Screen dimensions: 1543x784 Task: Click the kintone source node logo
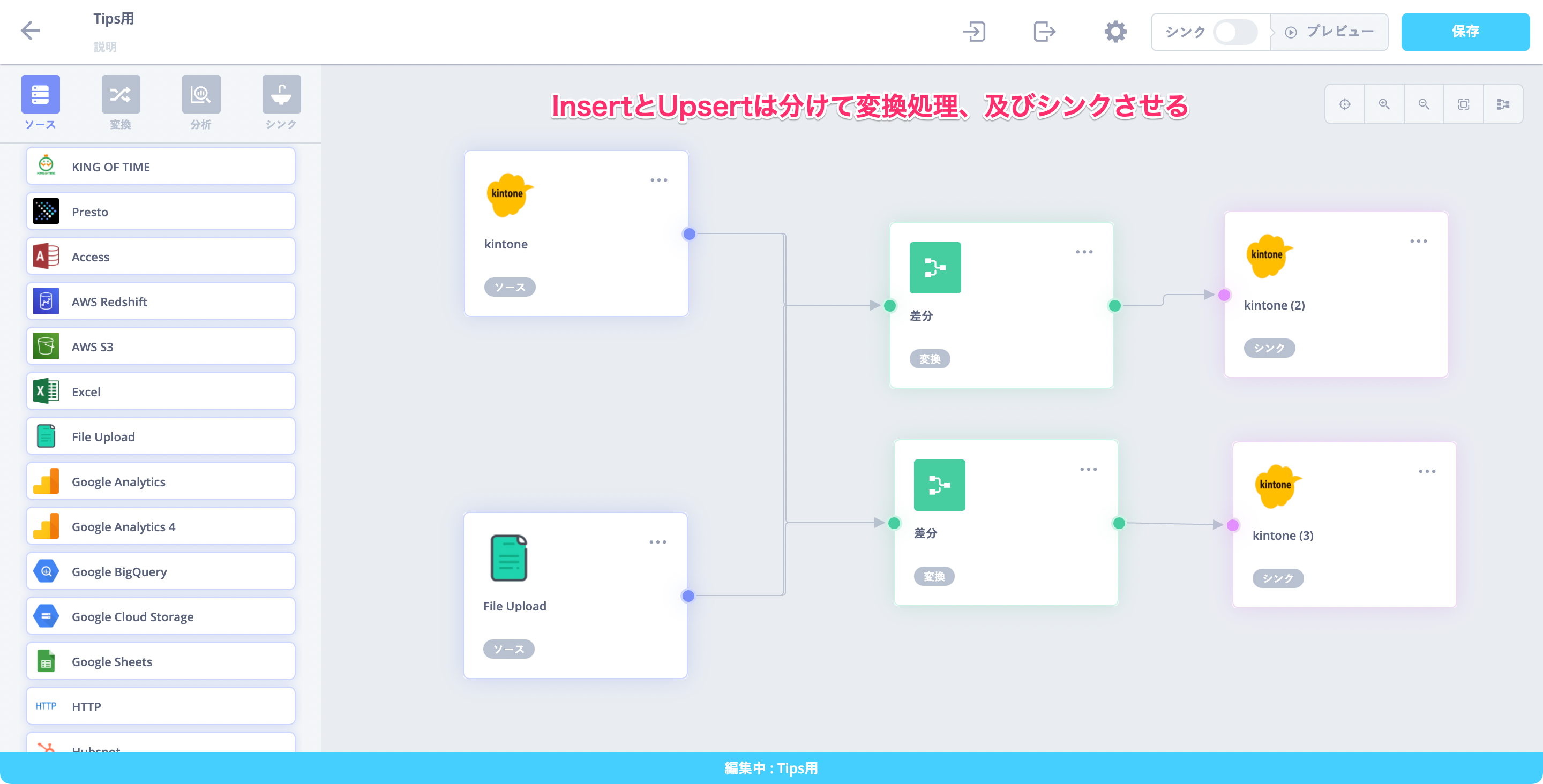508,194
